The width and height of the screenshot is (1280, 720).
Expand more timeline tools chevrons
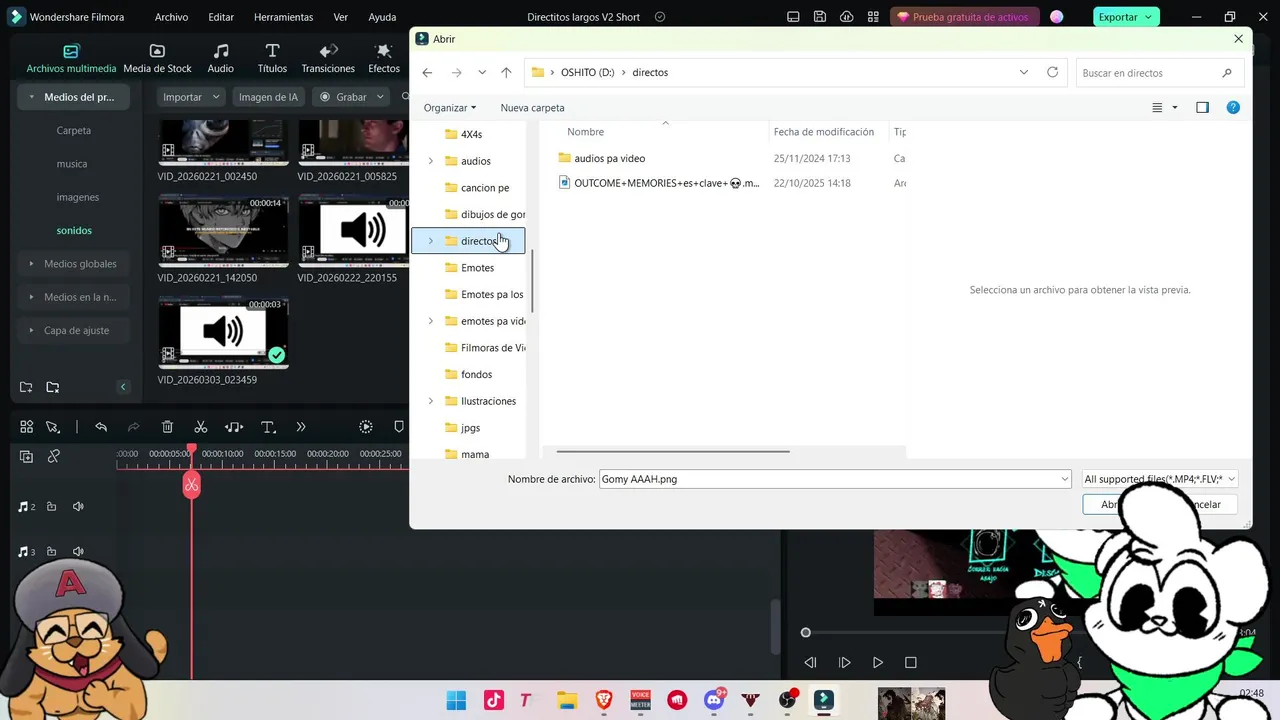[301, 427]
